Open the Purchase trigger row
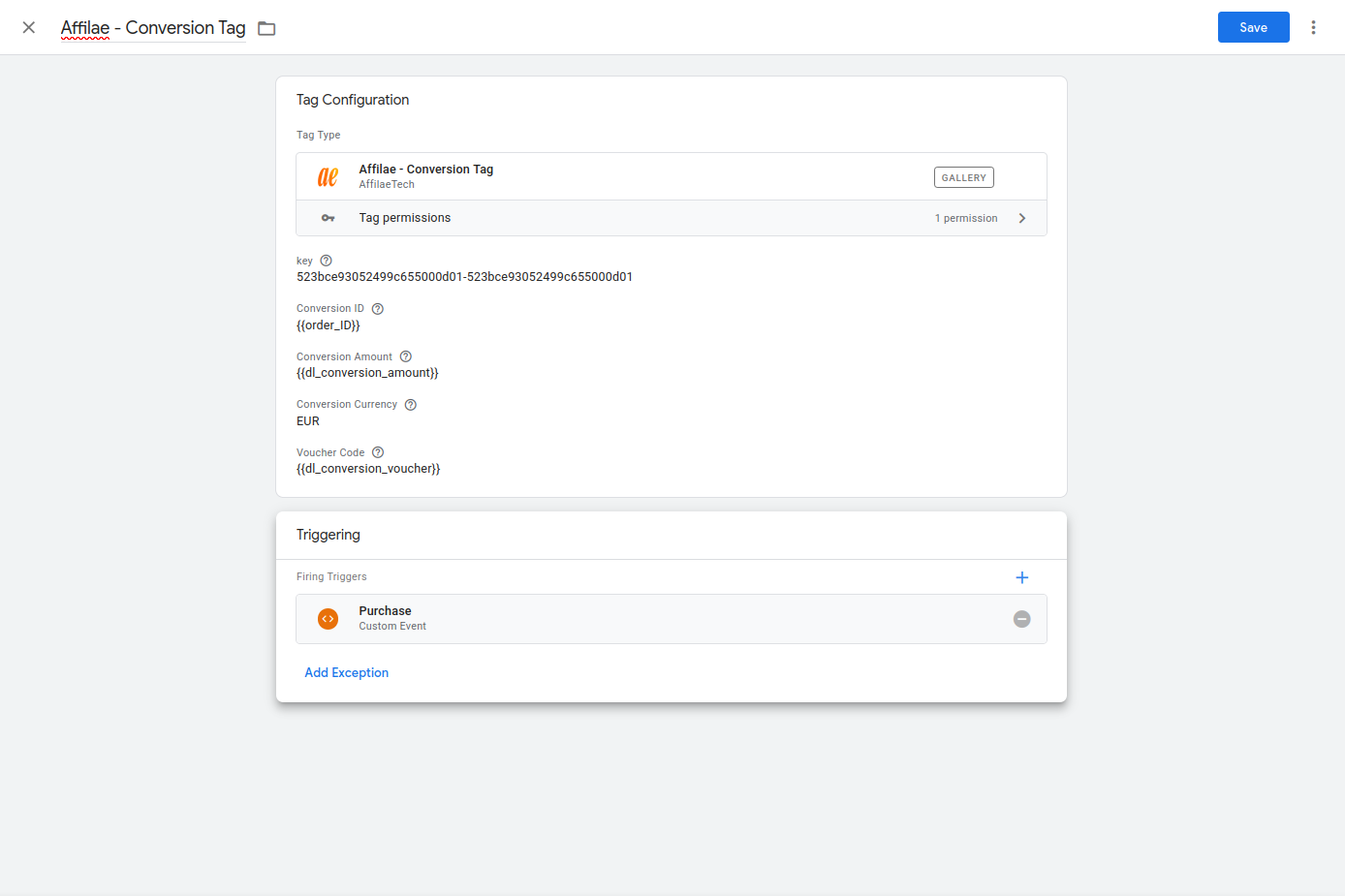 click(x=672, y=619)
